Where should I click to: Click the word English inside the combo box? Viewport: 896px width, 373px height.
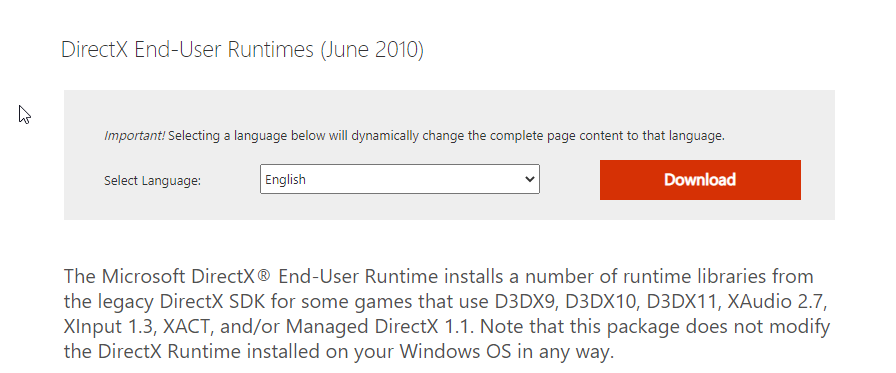[x=285, y=179]
